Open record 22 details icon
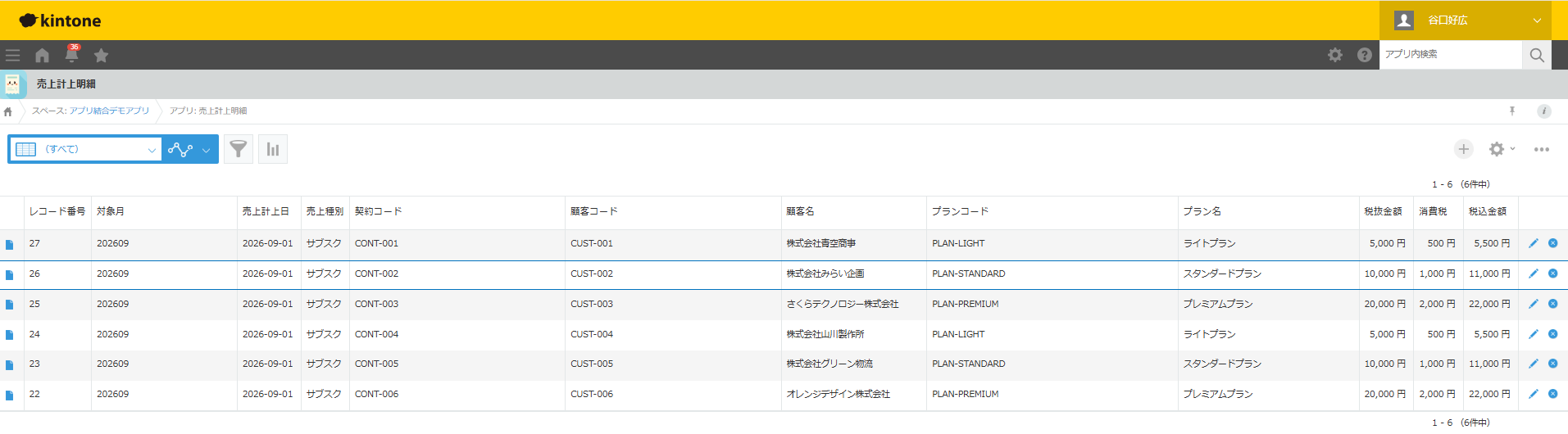This screenshot has width=1568, height=434. pyautogui.click(x=10, y=395)
